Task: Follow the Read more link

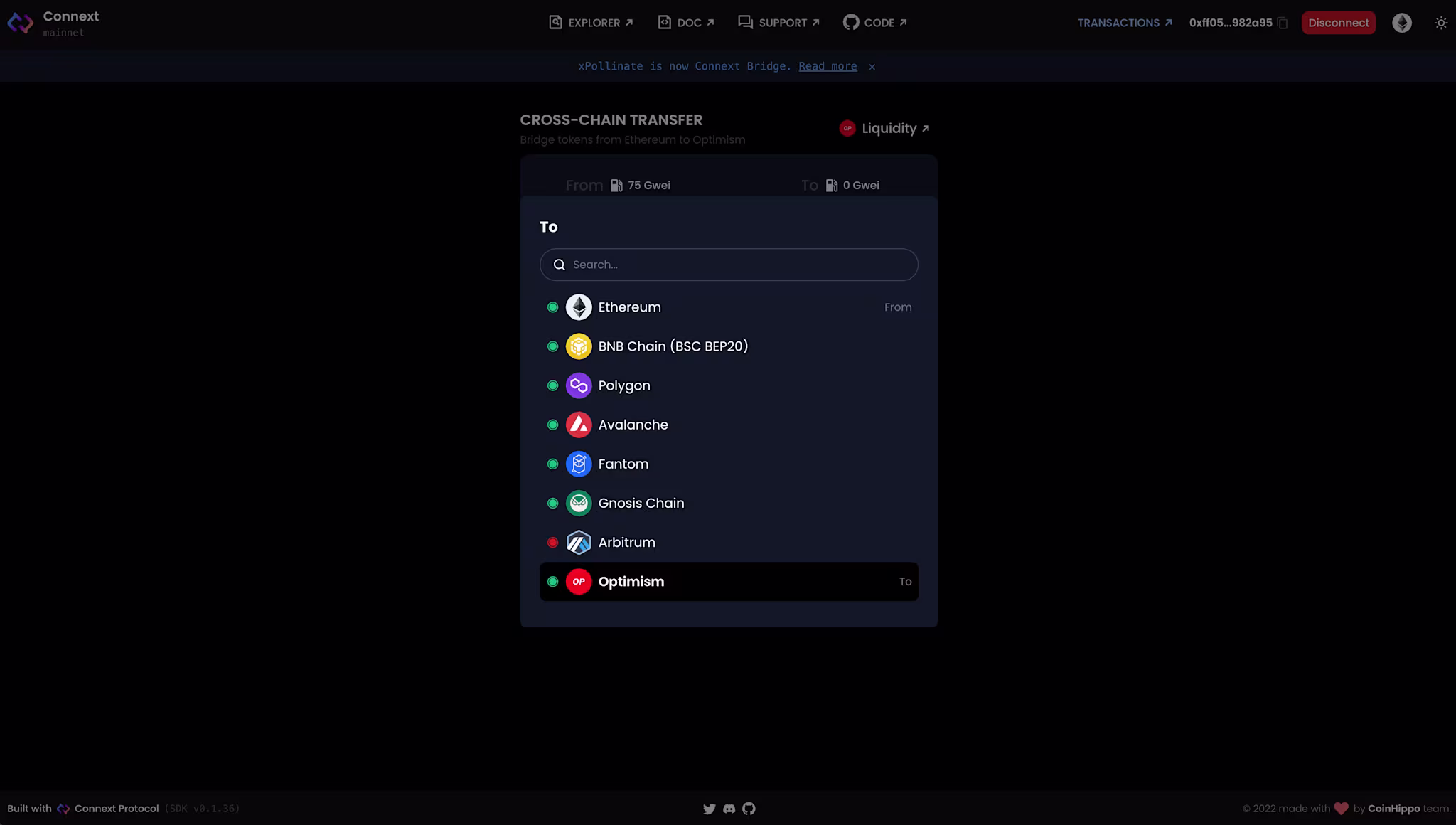Action: (828, 66)
